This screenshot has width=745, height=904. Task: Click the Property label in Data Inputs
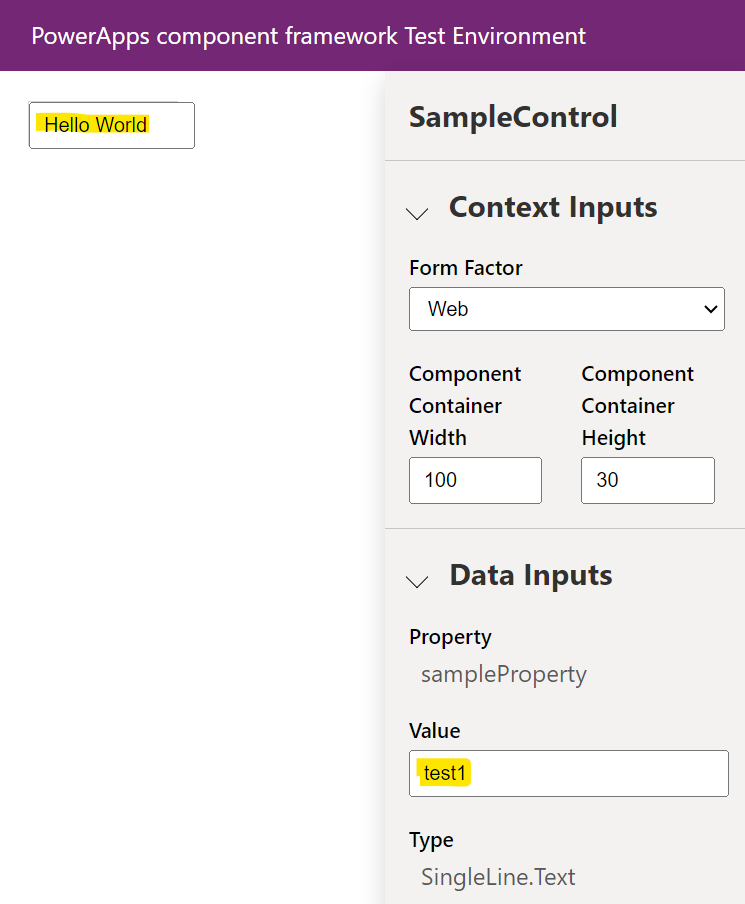coord(450,637)
